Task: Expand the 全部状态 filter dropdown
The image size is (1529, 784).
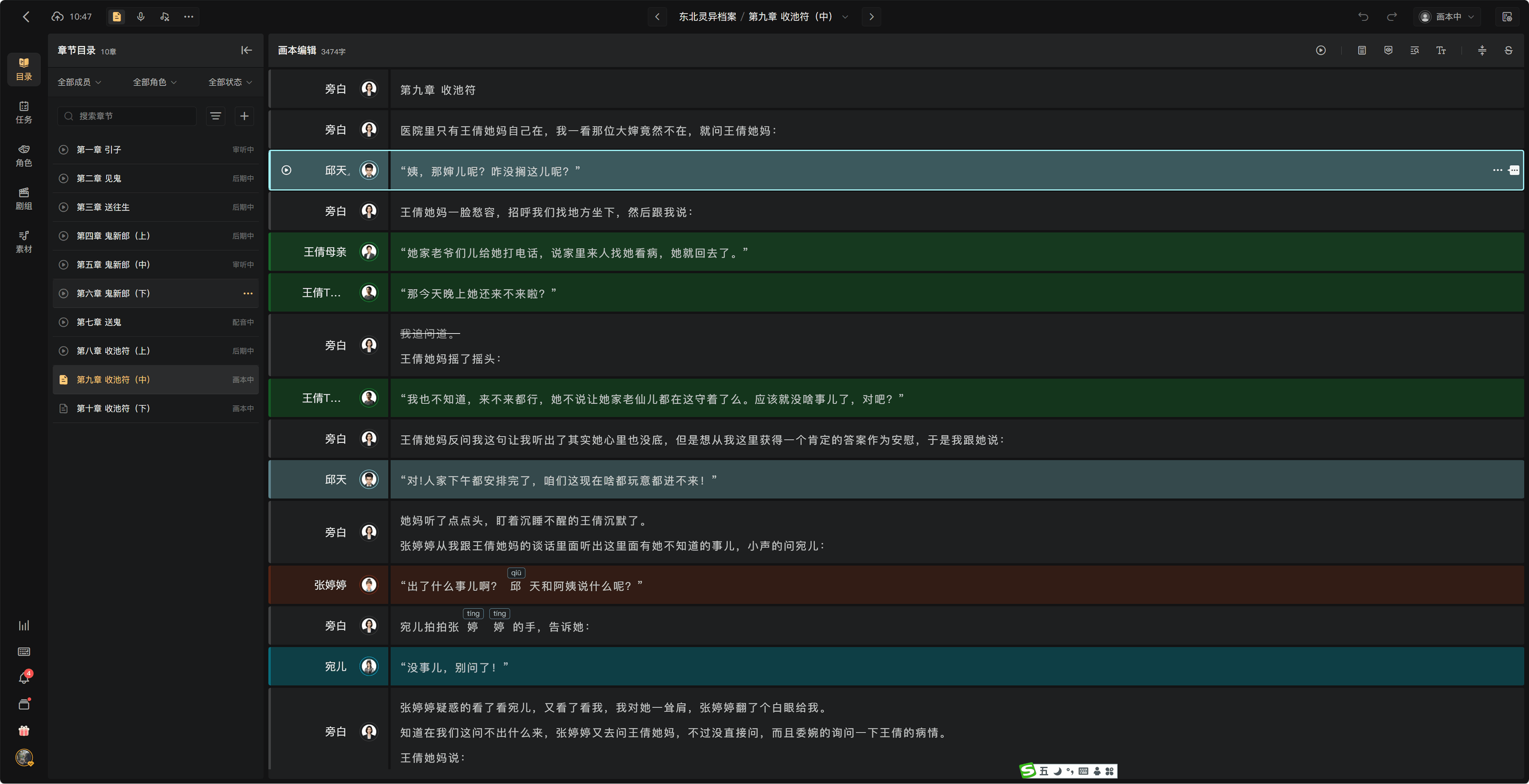Action: (x=230, y=82)
